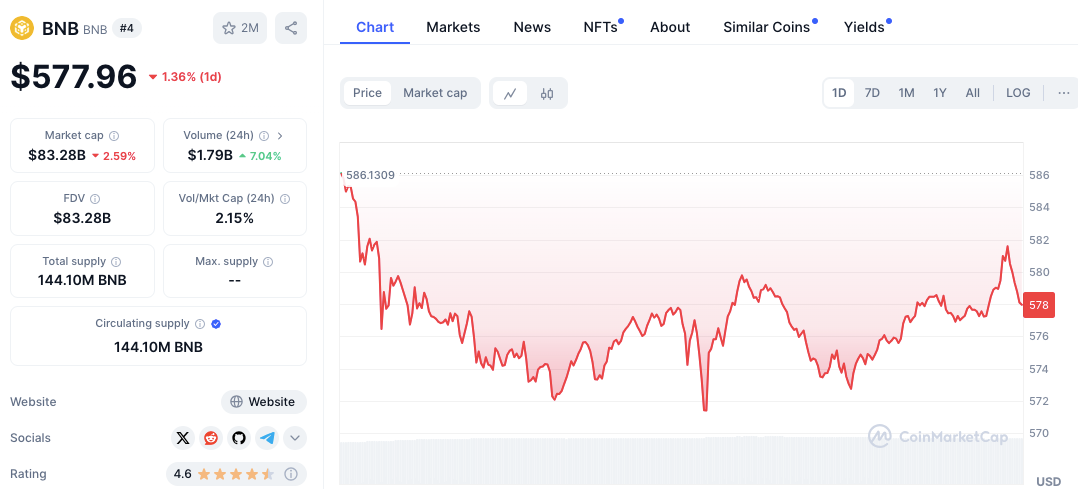Open the Yields tab
Viewport: 1078px width, 489px height.
point(864,27)
